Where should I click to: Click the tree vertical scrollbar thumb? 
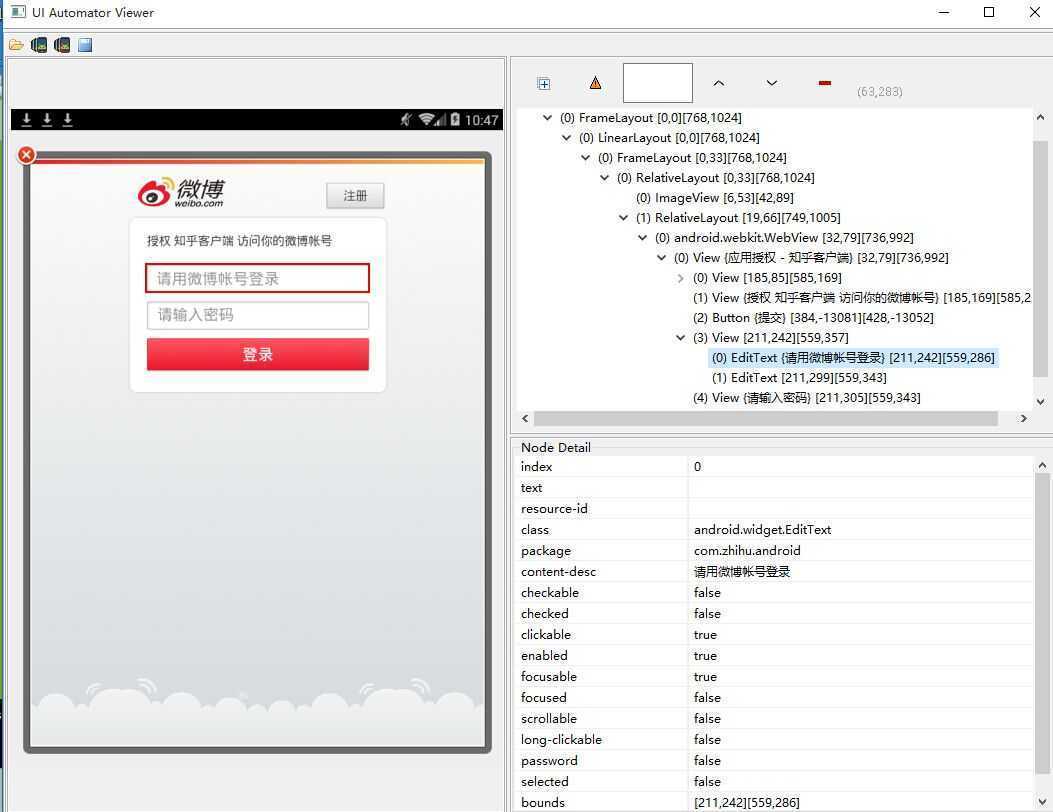[1040, 259]
